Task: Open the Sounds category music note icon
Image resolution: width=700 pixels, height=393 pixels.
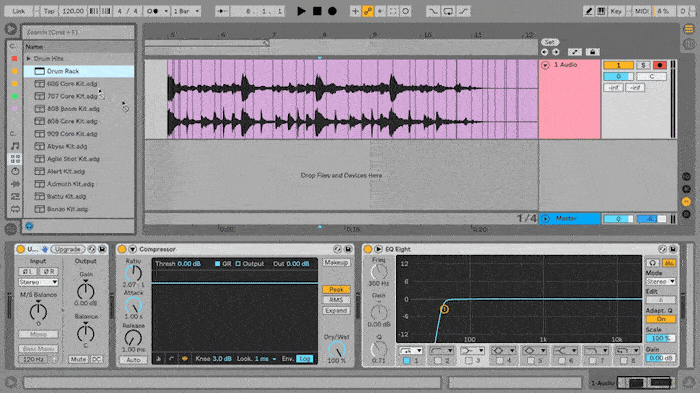Action: [15, 146]
